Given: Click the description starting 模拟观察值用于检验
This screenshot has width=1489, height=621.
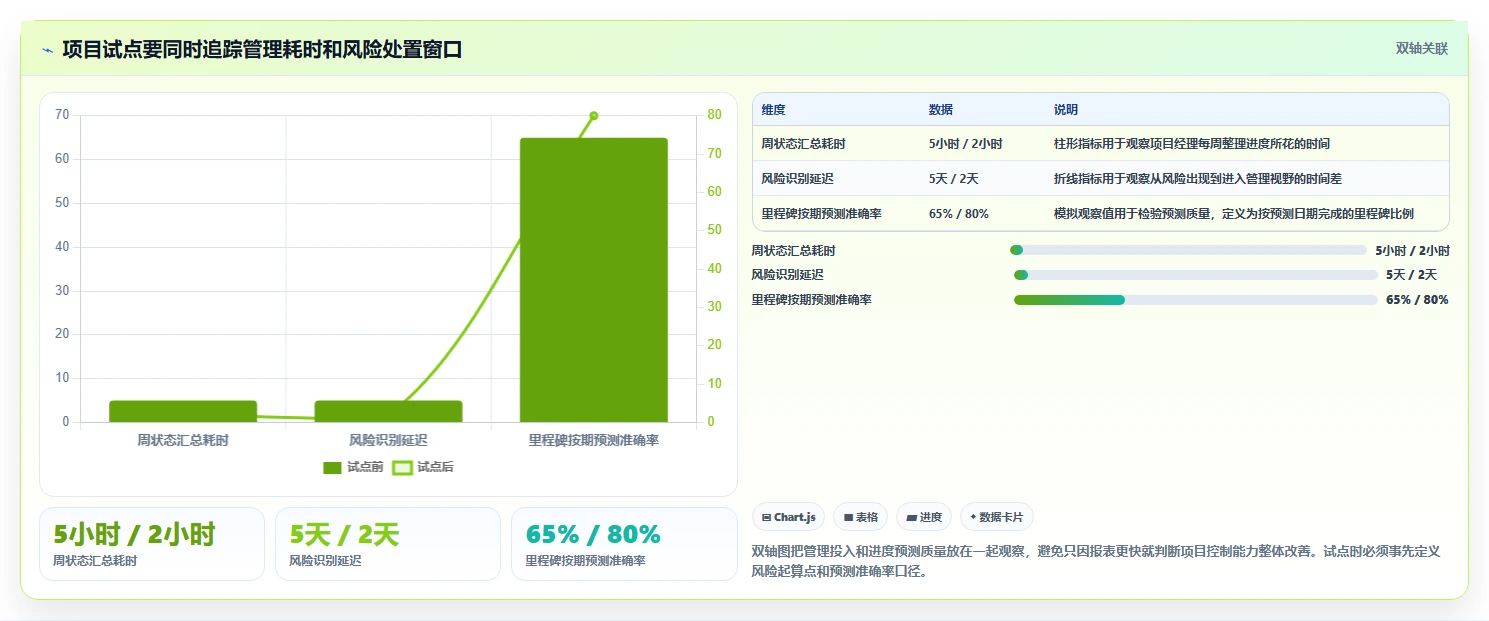Looking at the screenshot, I should pyautogui.click(x=1234, y=214).
